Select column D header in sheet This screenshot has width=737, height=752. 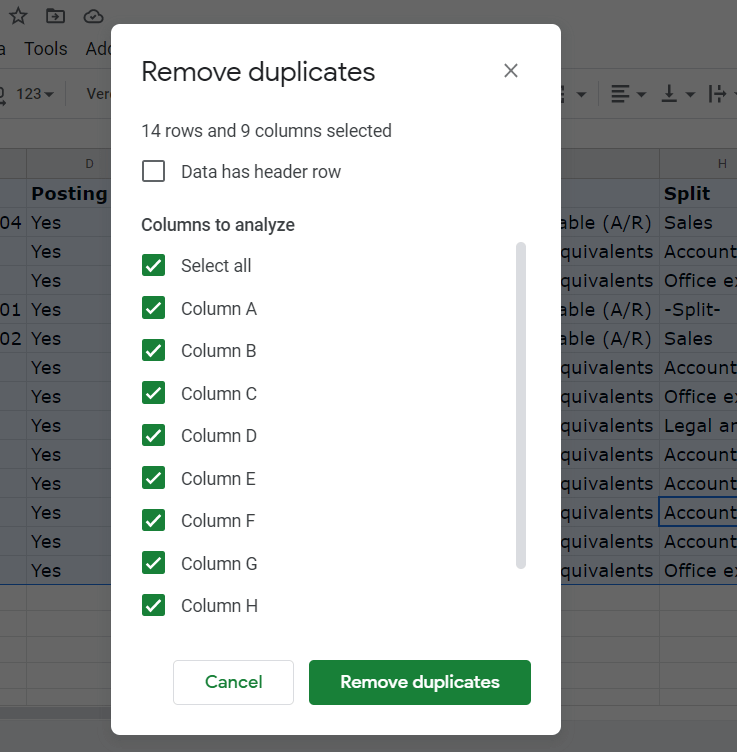69,164
